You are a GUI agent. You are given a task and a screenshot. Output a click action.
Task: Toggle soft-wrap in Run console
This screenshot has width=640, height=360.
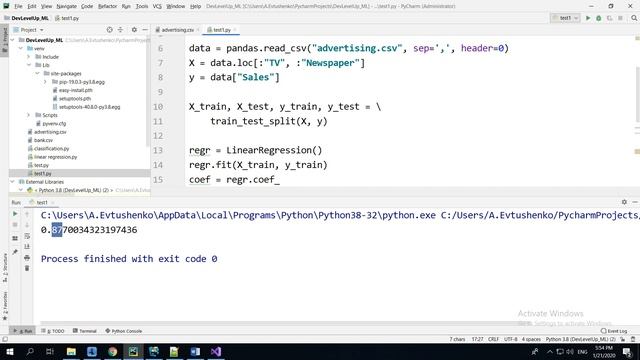(x=27, y=236)
